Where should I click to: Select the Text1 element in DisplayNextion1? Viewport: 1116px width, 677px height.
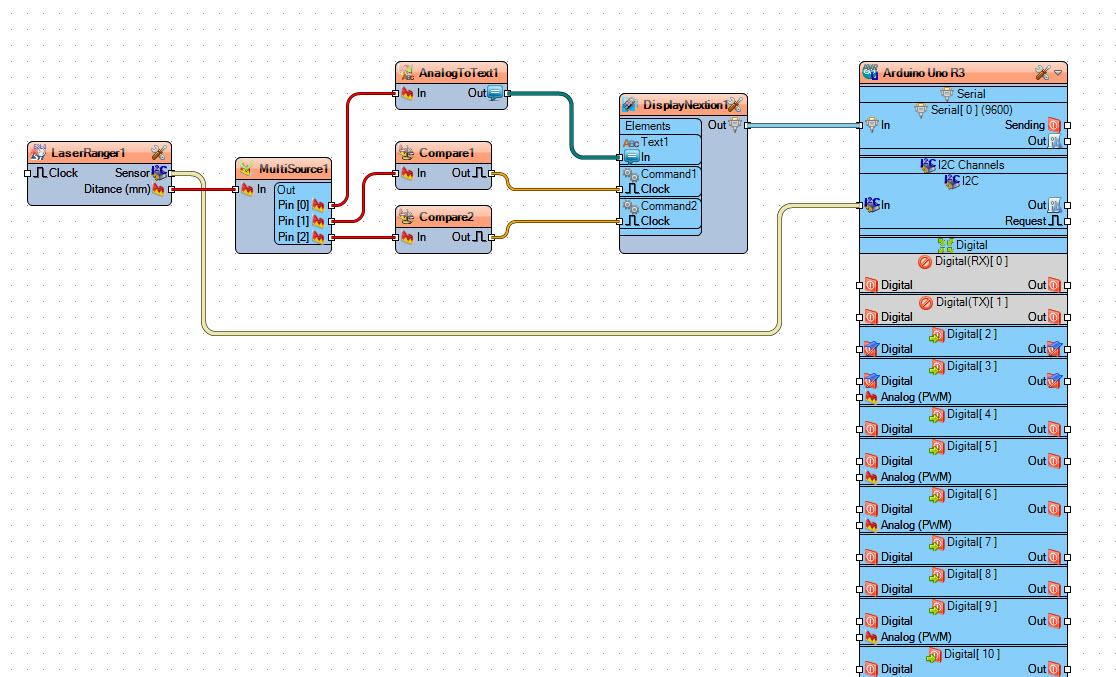tap(655, 142)
